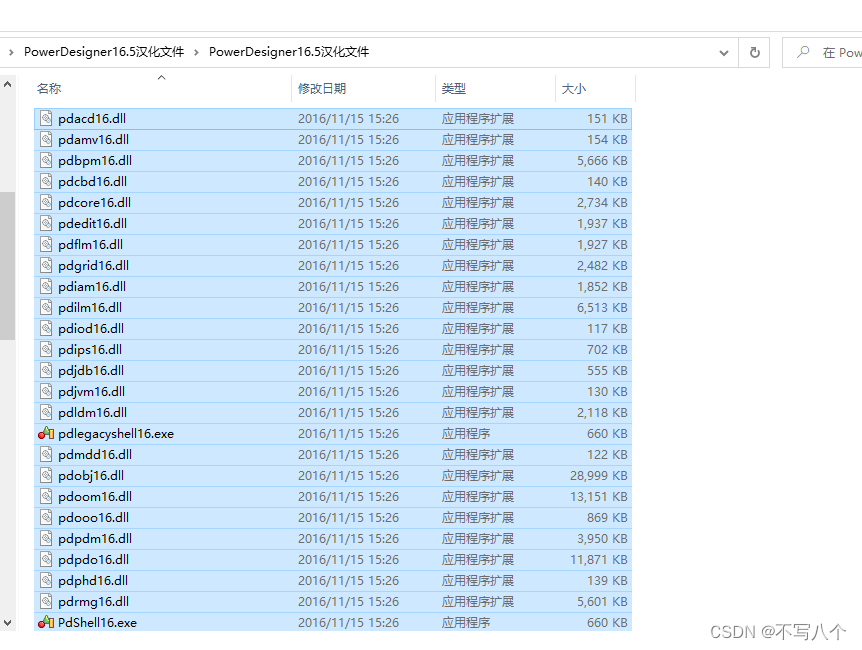Click the pdmdd16.dll file icon
The image size is (862, 650).
46,454
